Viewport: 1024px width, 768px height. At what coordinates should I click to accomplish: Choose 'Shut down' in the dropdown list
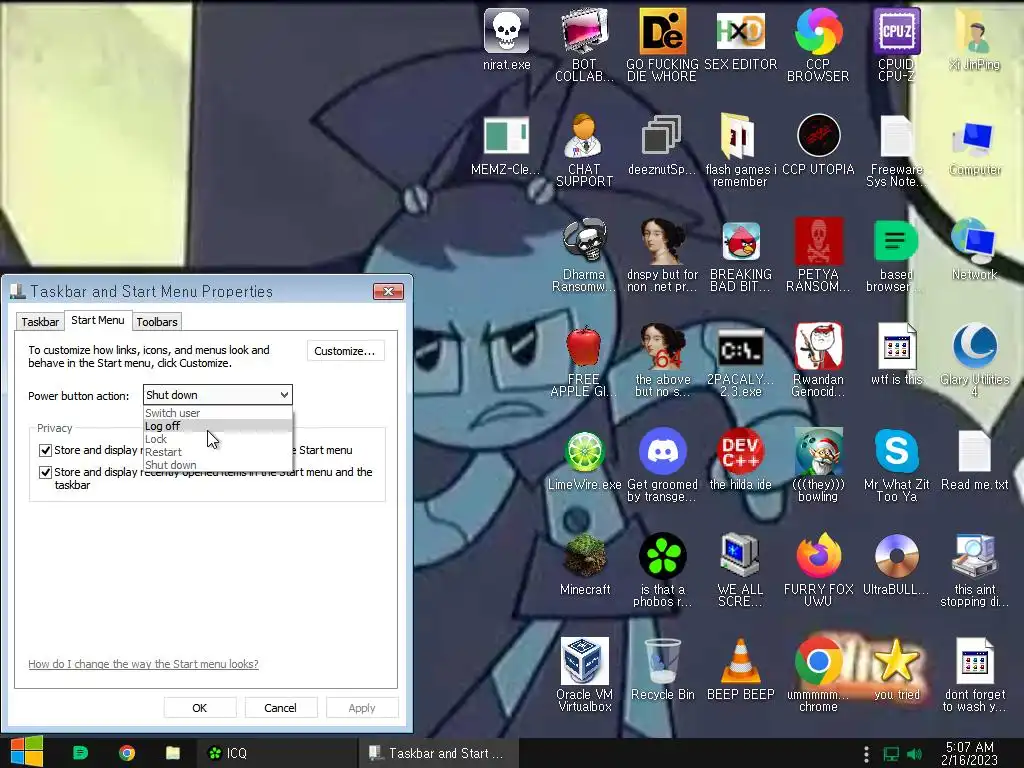[x=218, y=465]
